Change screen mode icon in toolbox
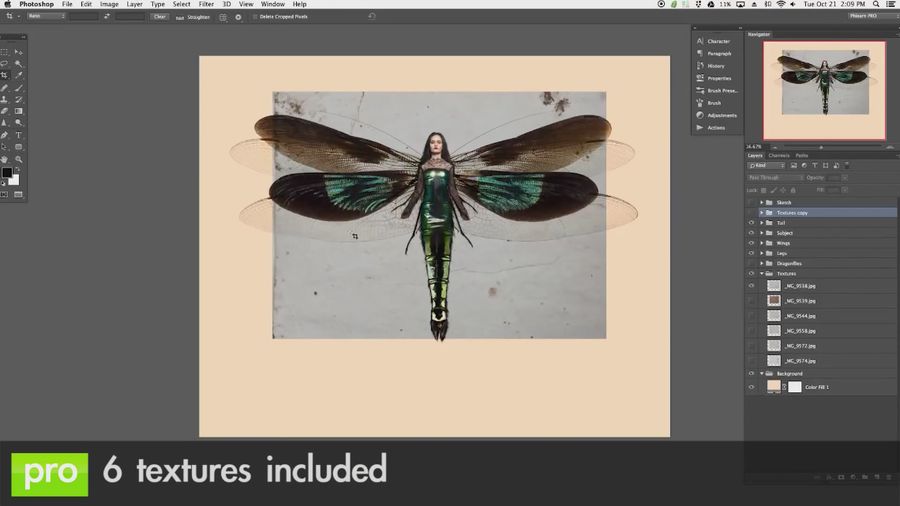 pos(18,194)
